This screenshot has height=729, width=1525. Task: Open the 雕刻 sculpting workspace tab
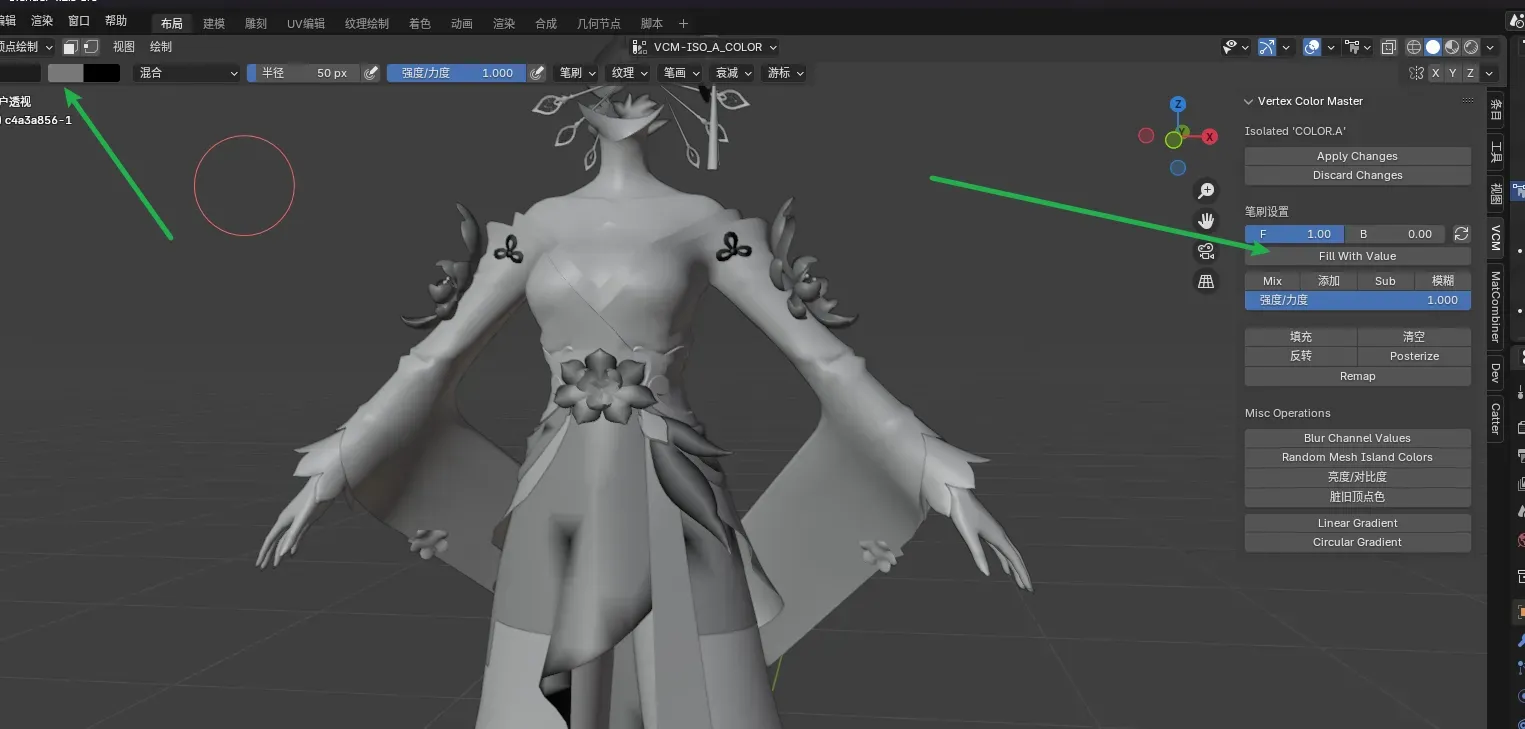point(255,23)
